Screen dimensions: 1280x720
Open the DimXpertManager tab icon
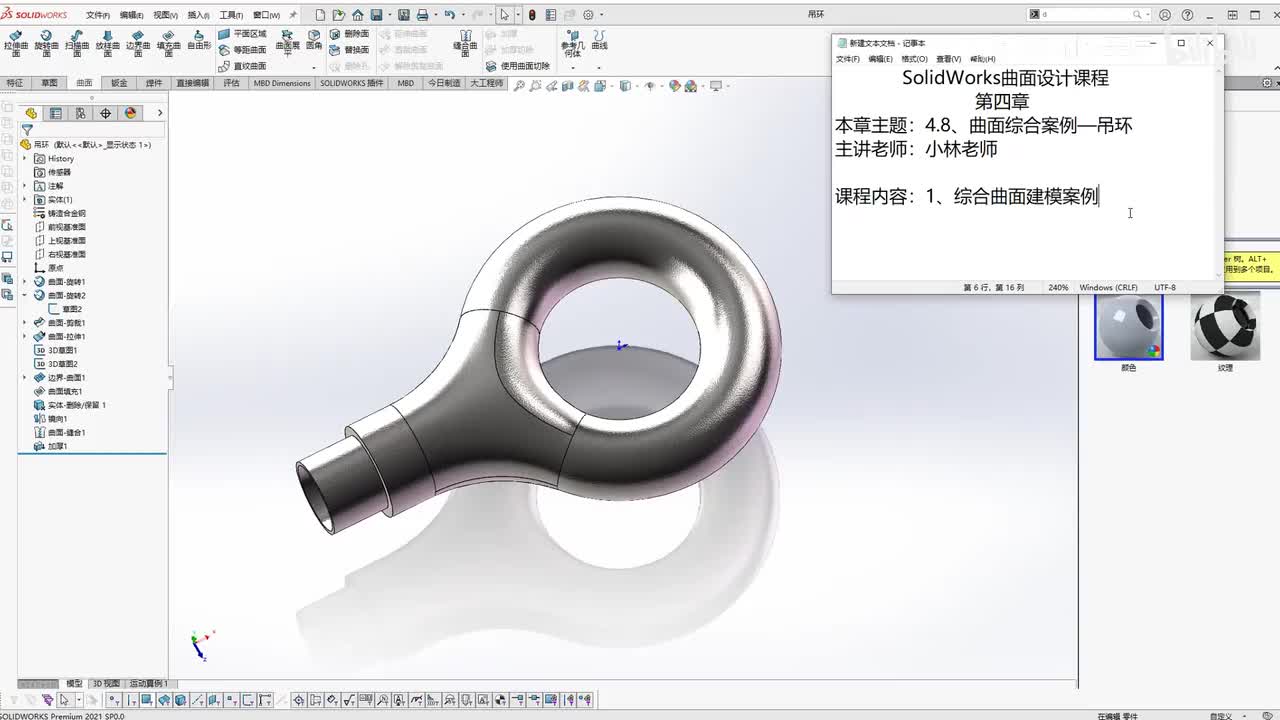tap(106, 113)
